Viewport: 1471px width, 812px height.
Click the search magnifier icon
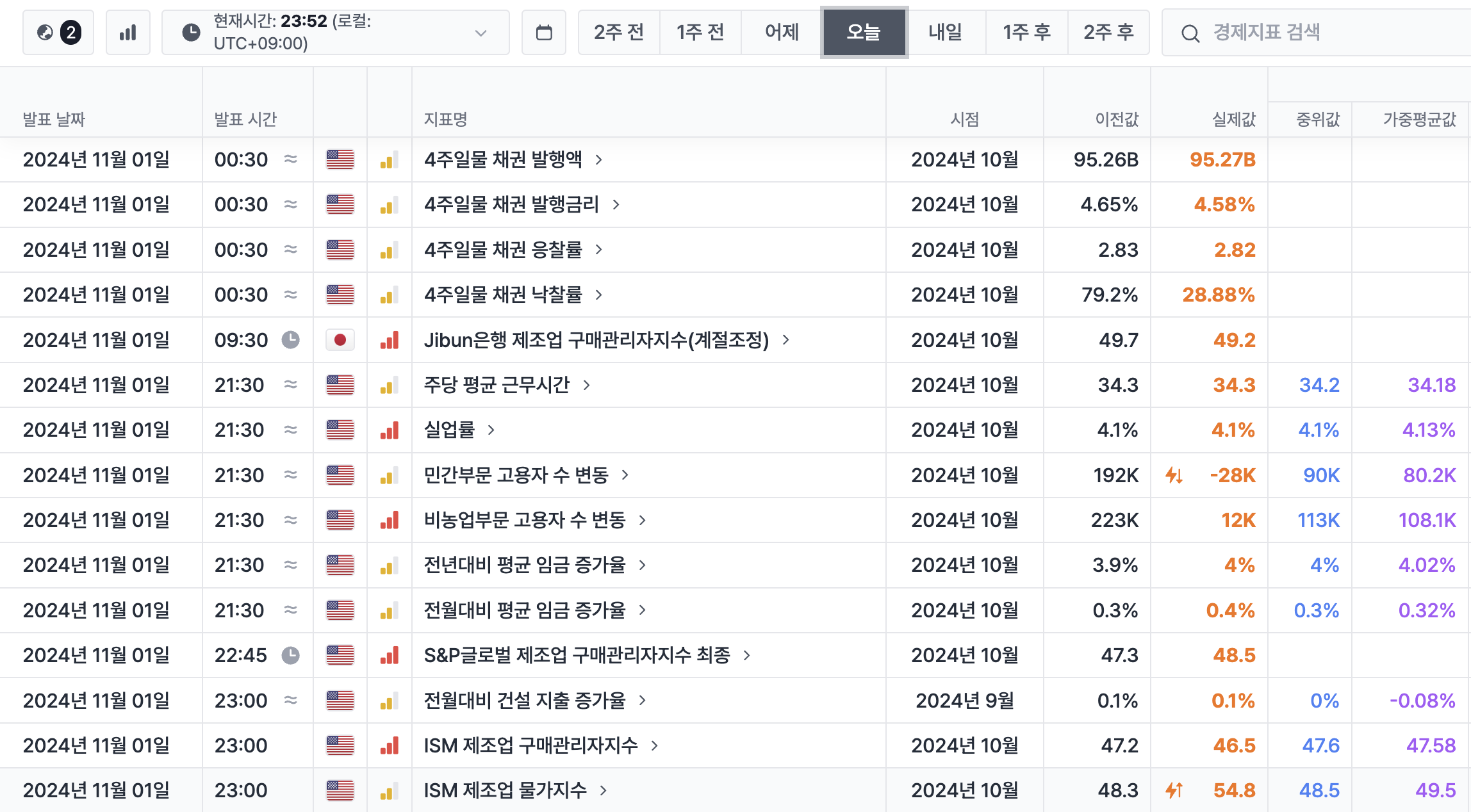tap(1190, 33)
